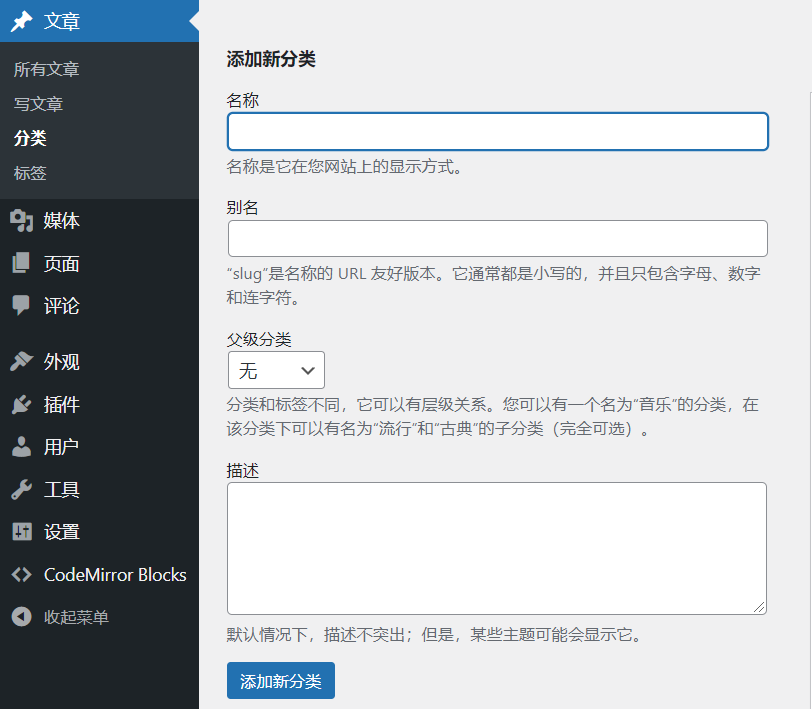Select the 分类 submenu item
This screenshot has height=709, width=812.
(30, 138)
